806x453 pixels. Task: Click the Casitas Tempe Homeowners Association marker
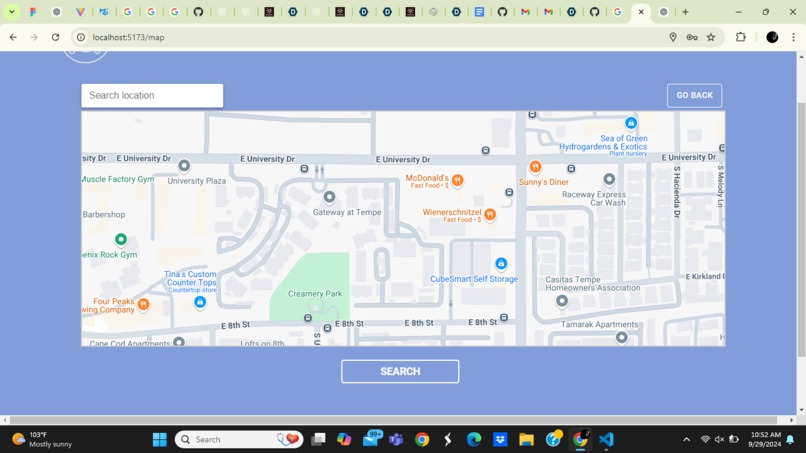pyautogui.click(x=562, y=301)
